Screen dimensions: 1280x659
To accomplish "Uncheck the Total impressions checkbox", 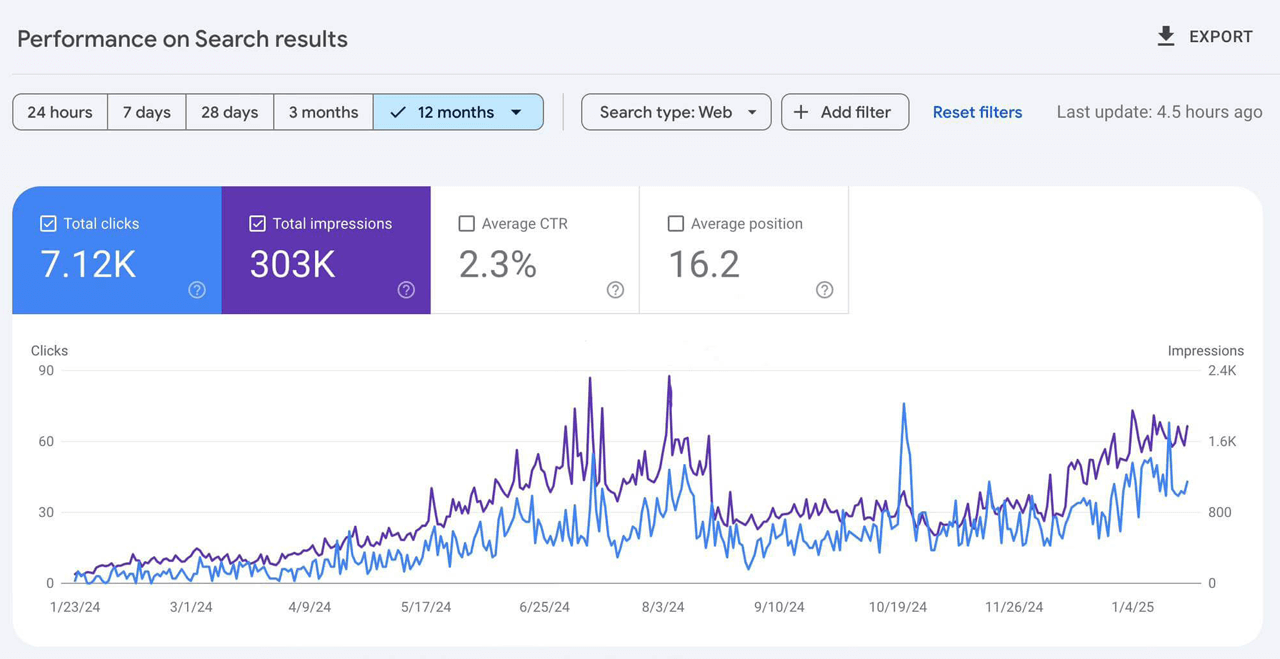I will pyautogui.click(x=257, y=224).
